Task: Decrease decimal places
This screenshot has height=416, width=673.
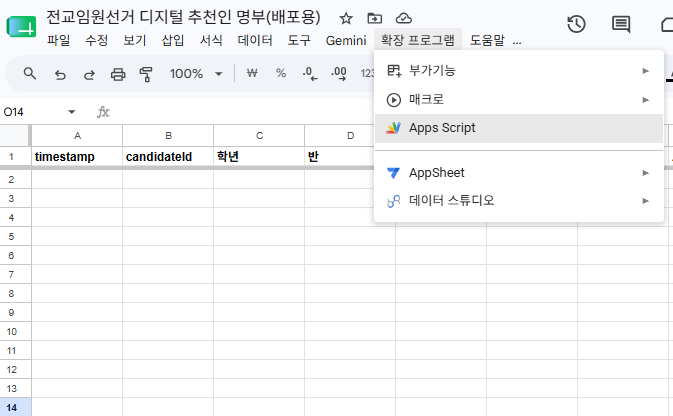Action: coord(310,73)
